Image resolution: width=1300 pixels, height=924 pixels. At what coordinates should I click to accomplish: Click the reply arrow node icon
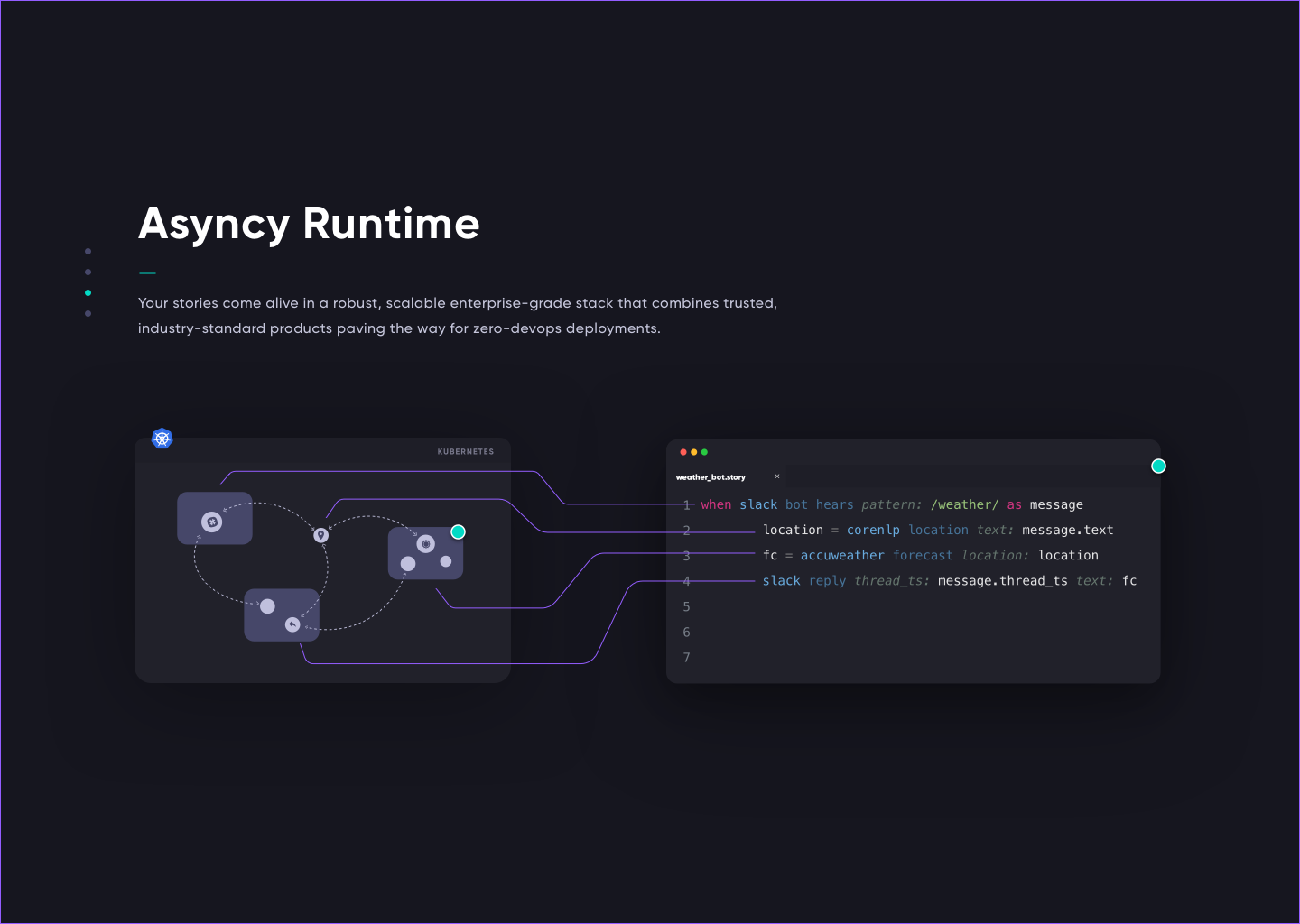[292, 624]
